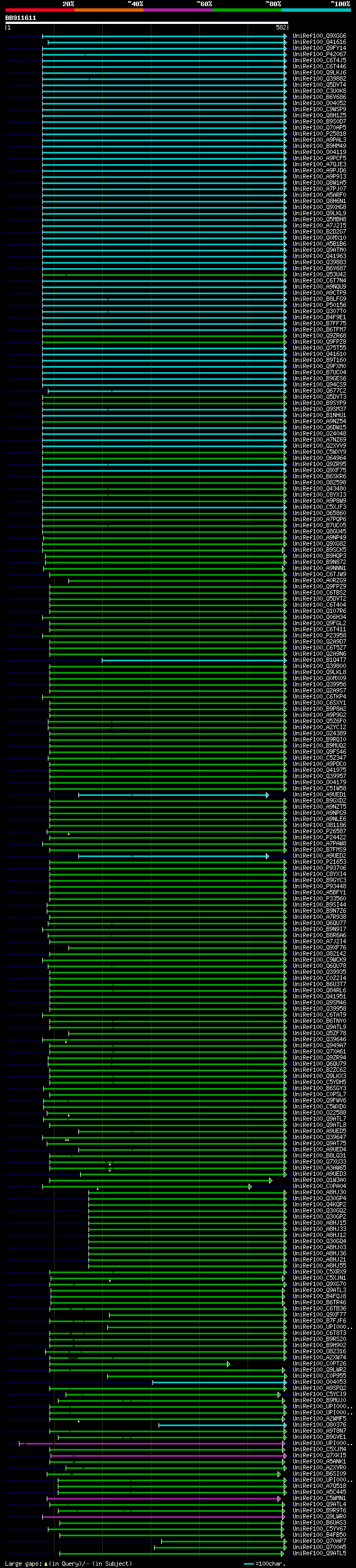Click the red ~20% identity legend segment
This screenshot has width=356, height=1568.
pos(39,10)
